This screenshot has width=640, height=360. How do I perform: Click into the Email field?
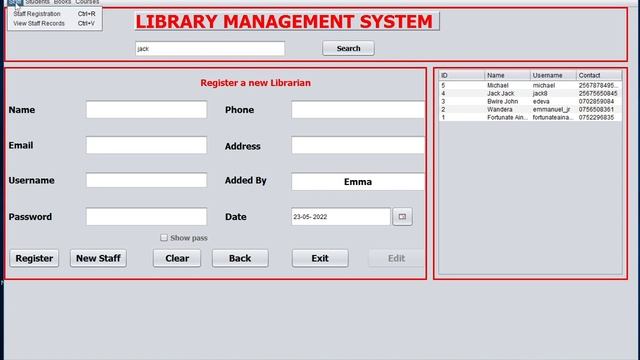coord(147,145)
